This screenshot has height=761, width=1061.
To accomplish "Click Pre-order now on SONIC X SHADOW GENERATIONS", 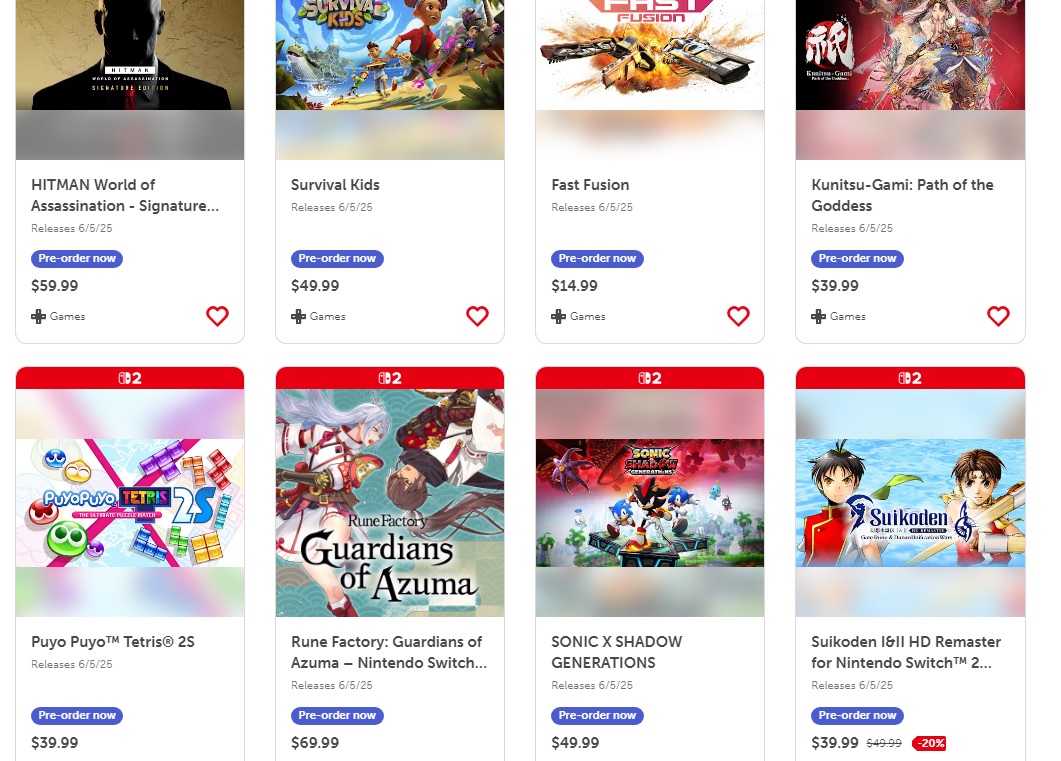I will 597,716.
